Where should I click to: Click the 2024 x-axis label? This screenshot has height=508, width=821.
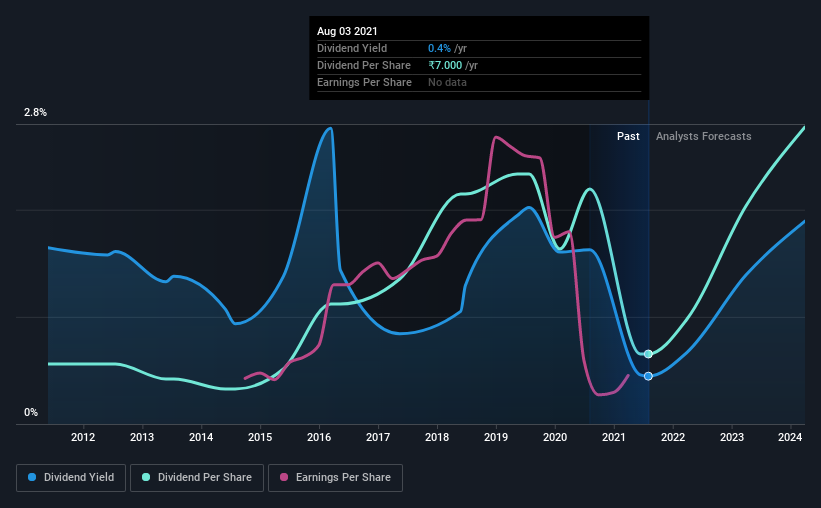790,437
